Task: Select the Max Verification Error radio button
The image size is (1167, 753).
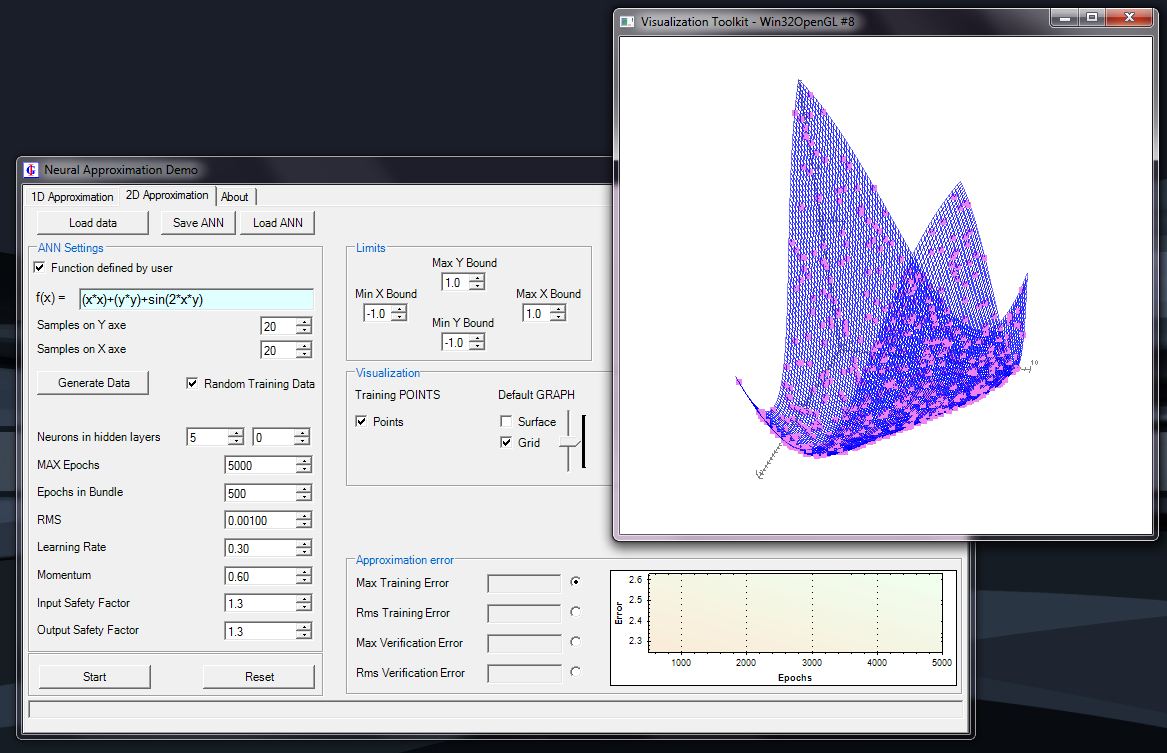Action: click(574, 642)
